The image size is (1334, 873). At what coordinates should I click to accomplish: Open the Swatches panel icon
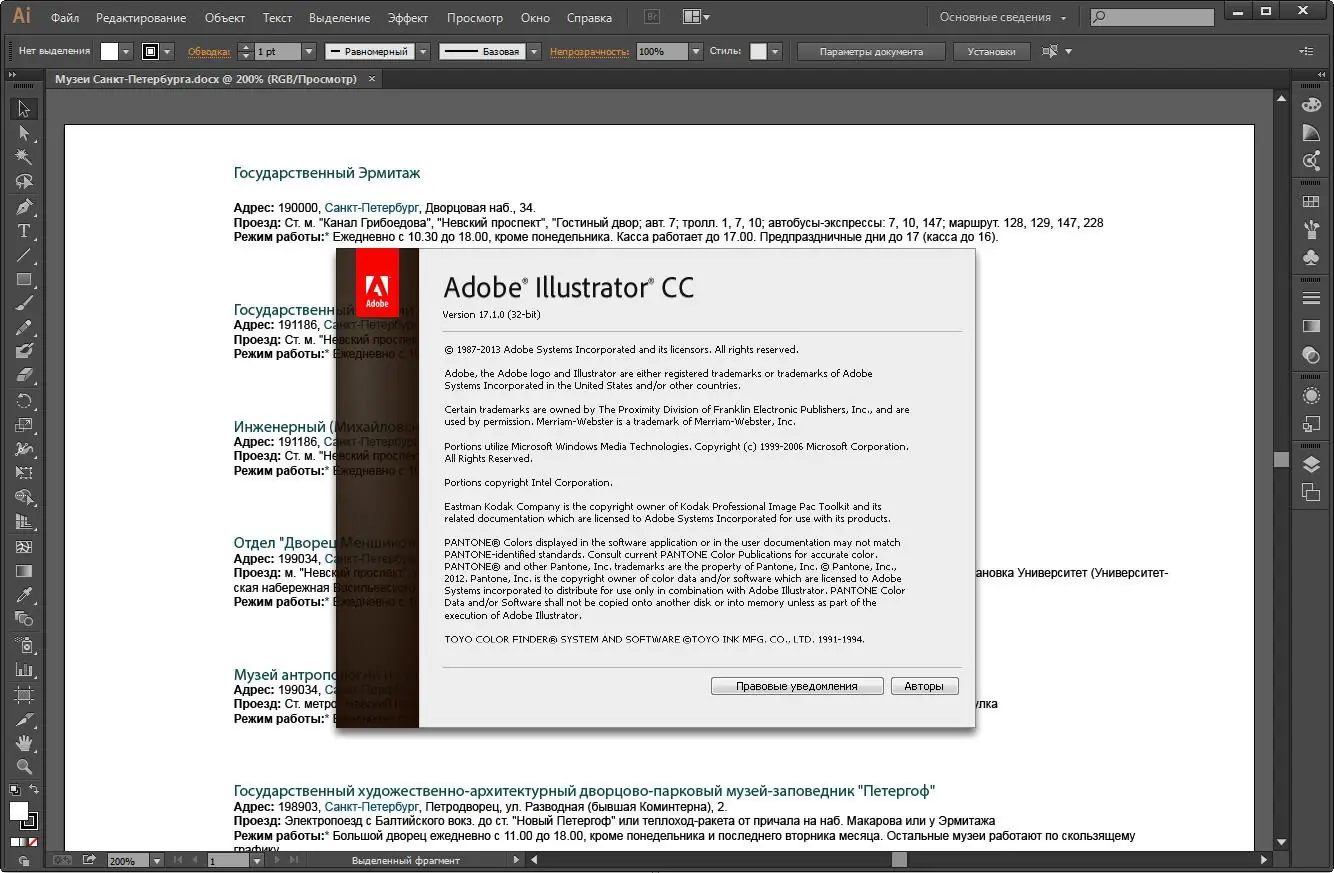coord(1311,201)
